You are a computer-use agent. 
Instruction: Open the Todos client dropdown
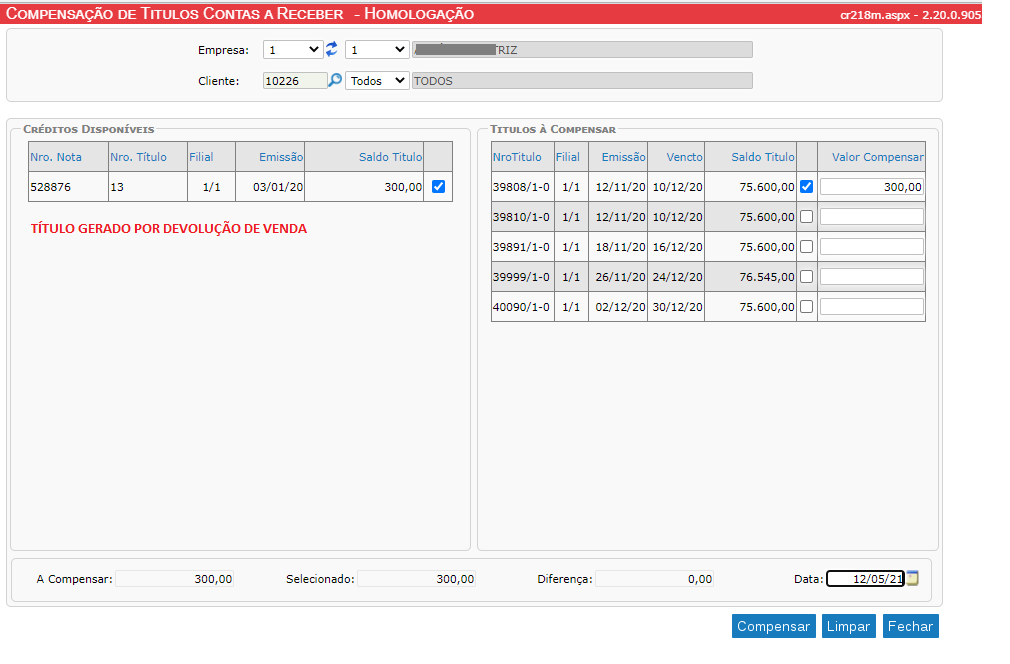pos(377,81)
